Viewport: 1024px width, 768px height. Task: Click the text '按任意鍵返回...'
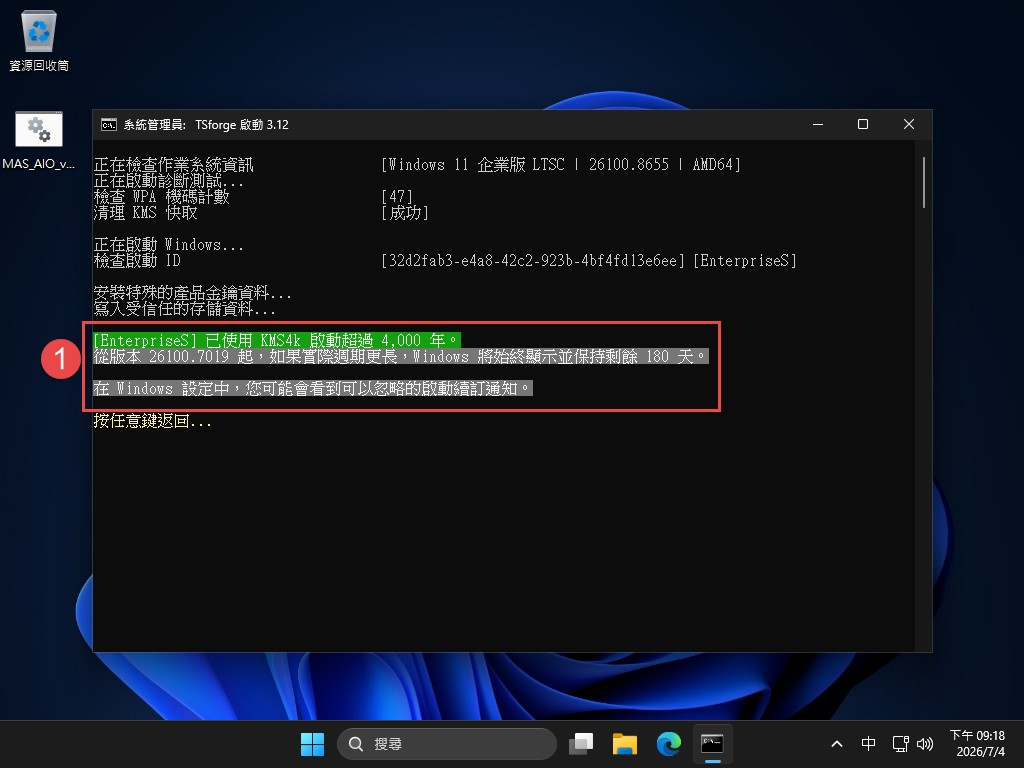coord(152,421)
